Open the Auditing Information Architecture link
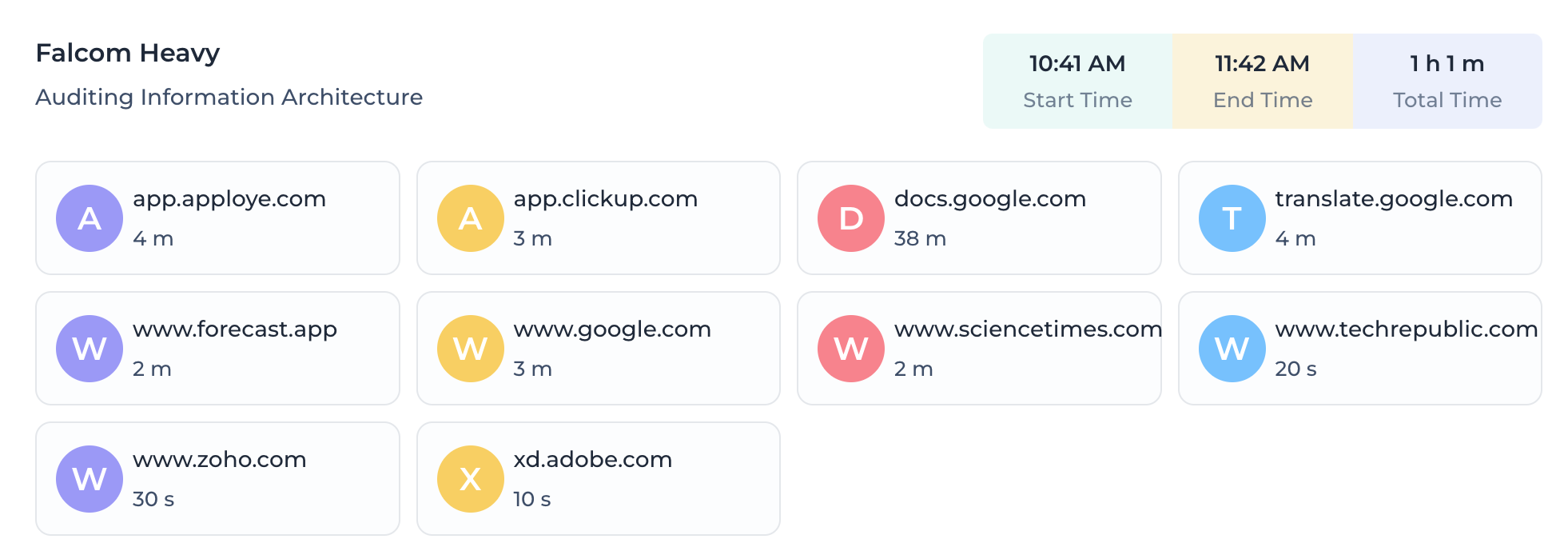Screen dimensions: 1568x555 click(229, 97)
